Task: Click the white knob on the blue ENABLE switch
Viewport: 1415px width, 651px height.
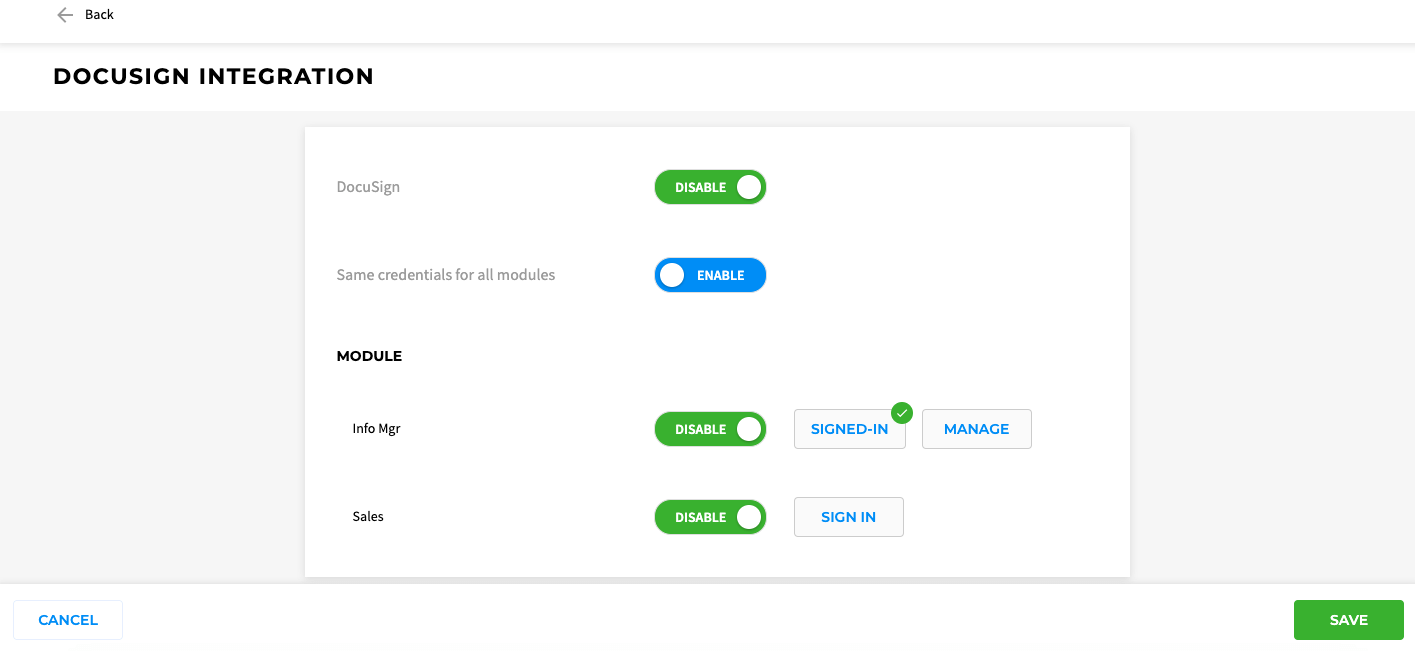Action: (673, 275)
